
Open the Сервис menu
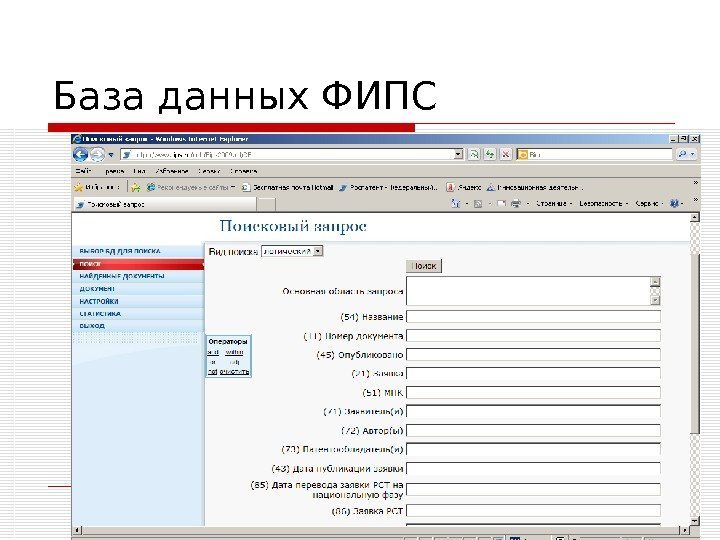point(209,171)
